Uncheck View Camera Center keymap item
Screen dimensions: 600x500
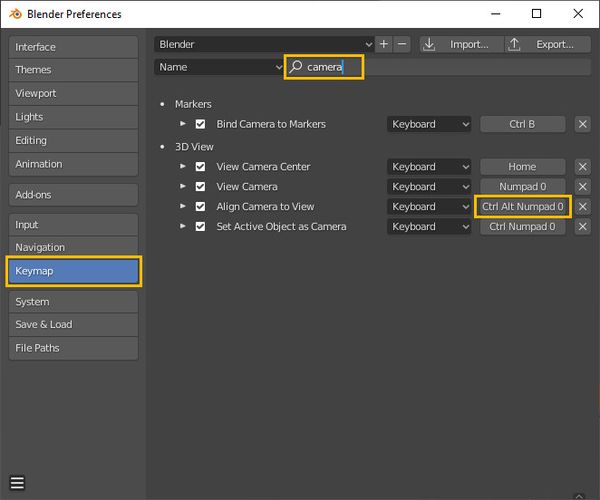pyautogui.click(x=200, y=167)
